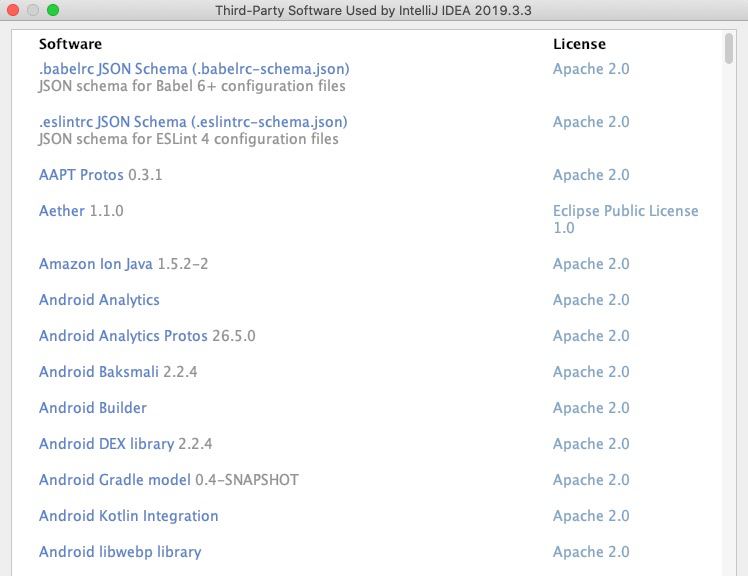Open Apache 2.0 license for Android DEX library
748x576 pixels.
click(591, 444)
